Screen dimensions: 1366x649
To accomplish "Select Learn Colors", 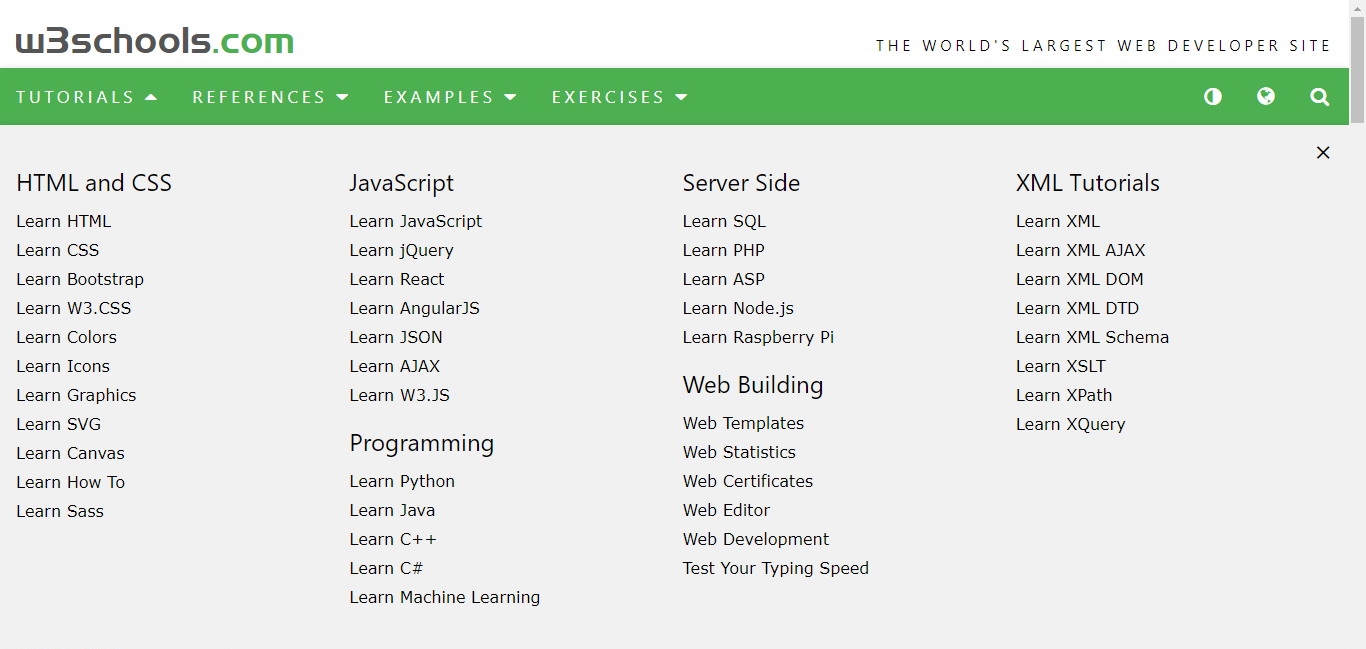I will [67, 337].
